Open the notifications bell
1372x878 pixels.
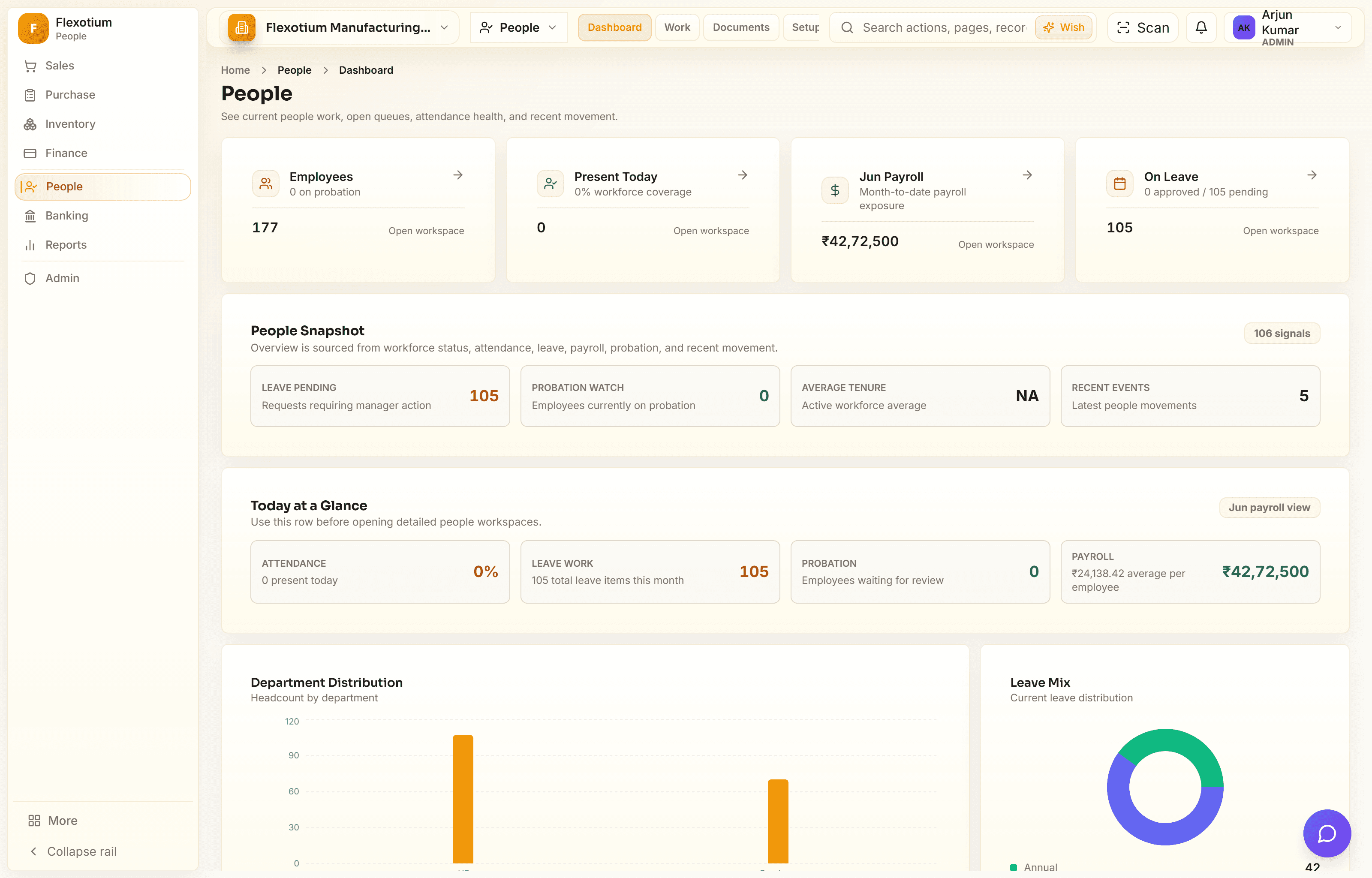coord(1201,27)
